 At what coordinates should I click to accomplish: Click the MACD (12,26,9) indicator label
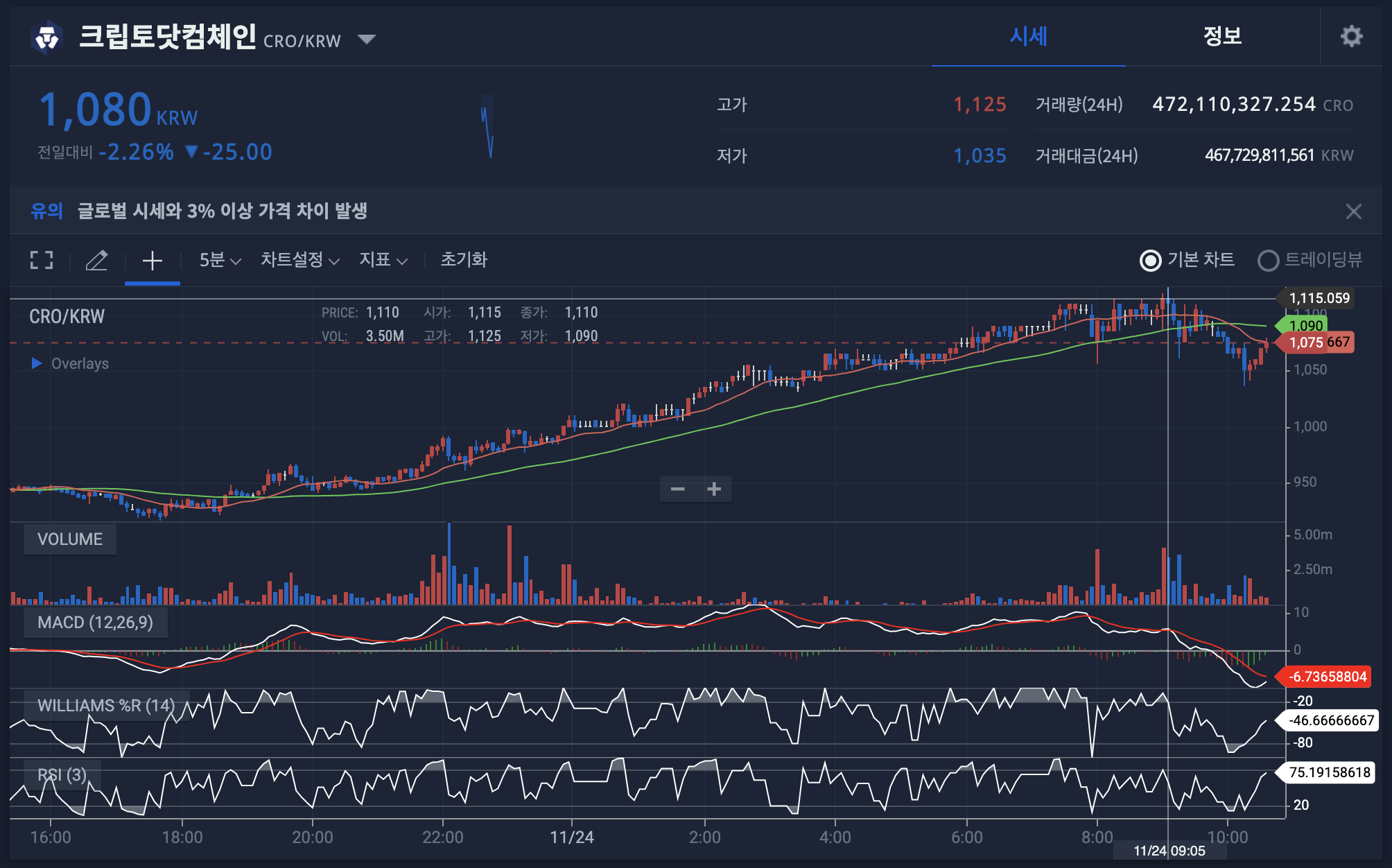(95, 622)
